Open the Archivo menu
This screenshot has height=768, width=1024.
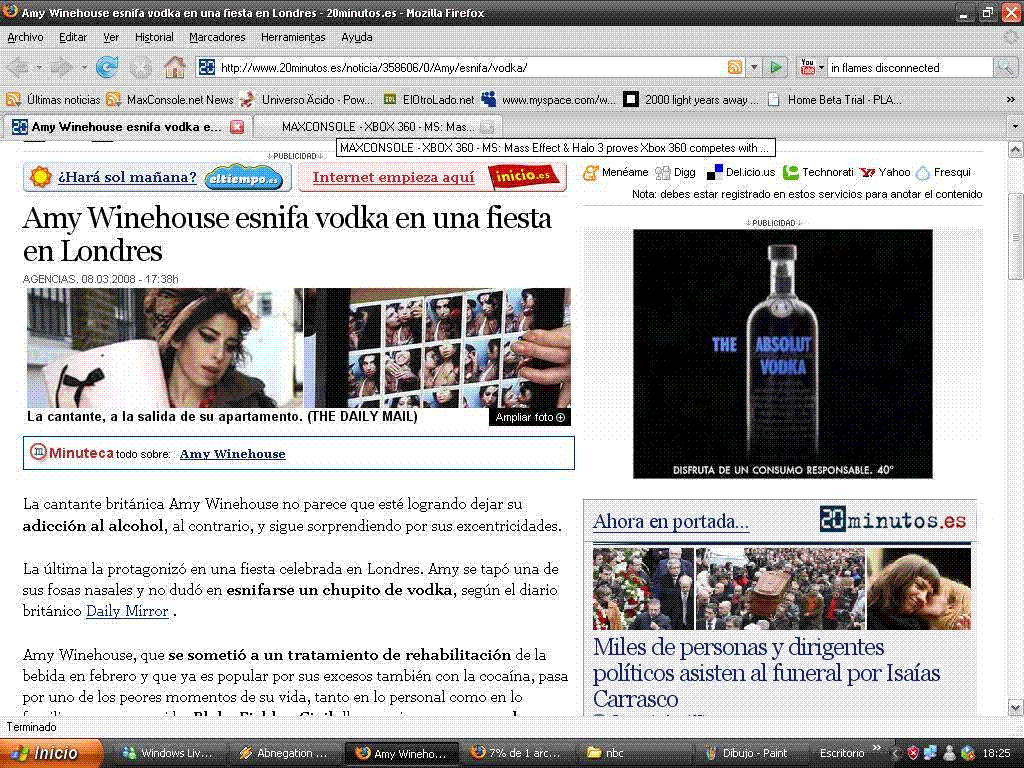pyautogui.click(x=25, y=37)
